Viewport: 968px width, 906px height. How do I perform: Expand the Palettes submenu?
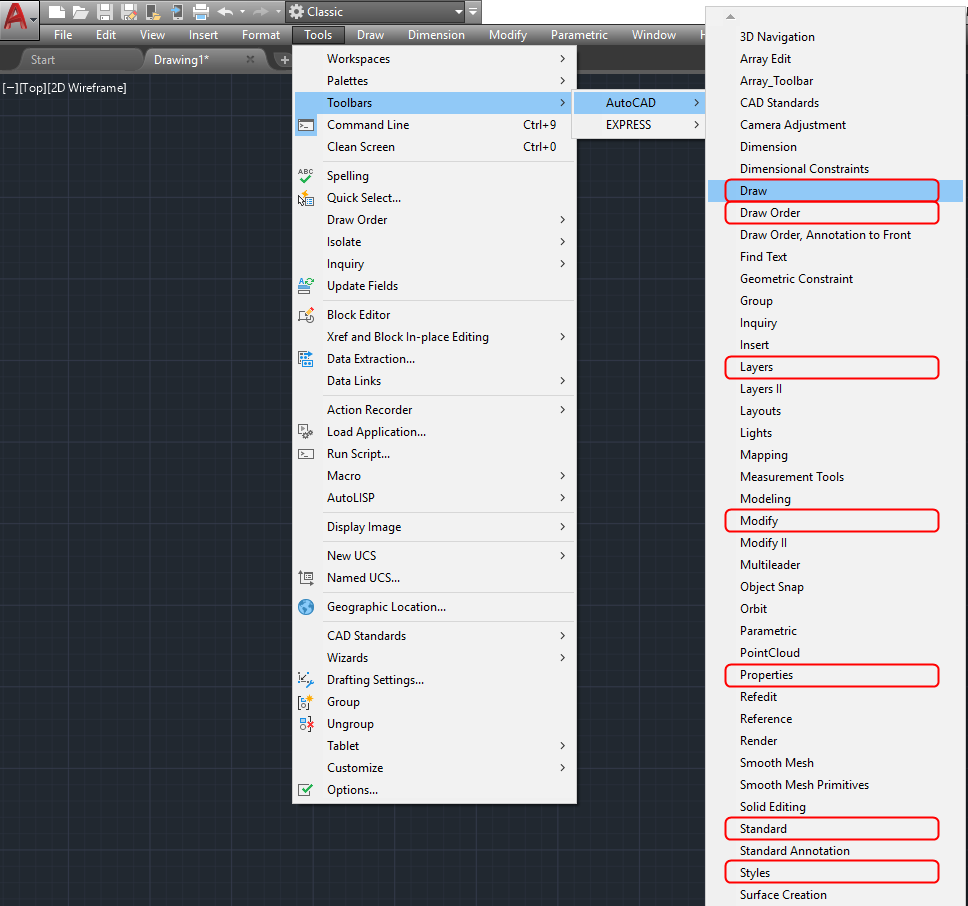click(435, 81)
